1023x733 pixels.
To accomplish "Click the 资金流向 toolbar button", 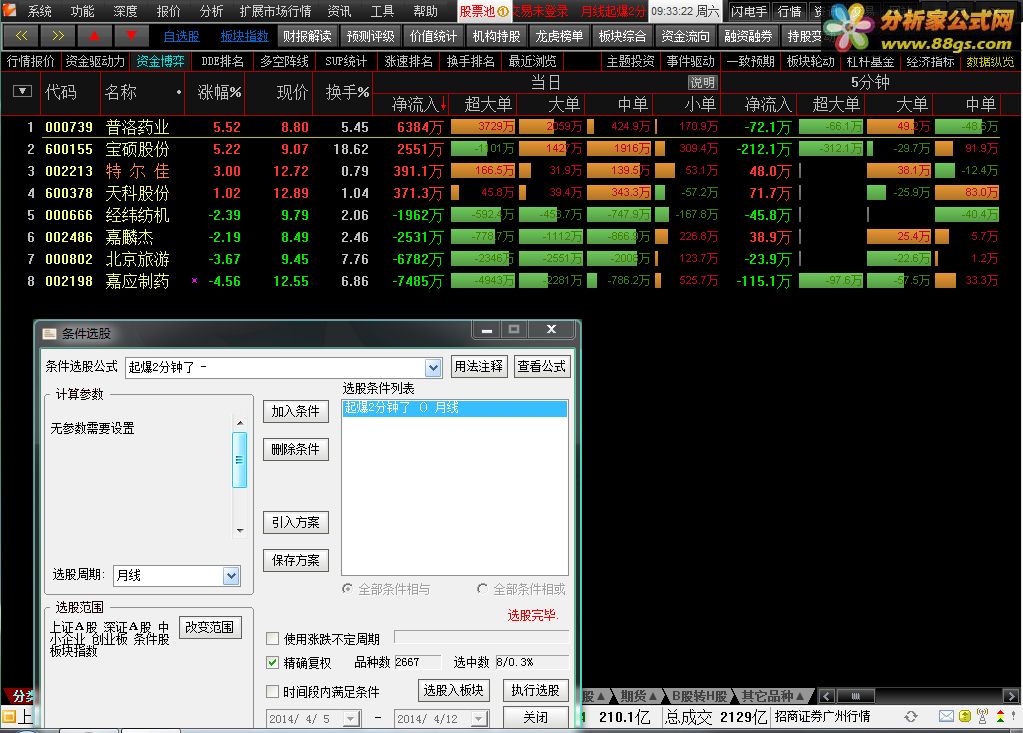I will (685, 37).
